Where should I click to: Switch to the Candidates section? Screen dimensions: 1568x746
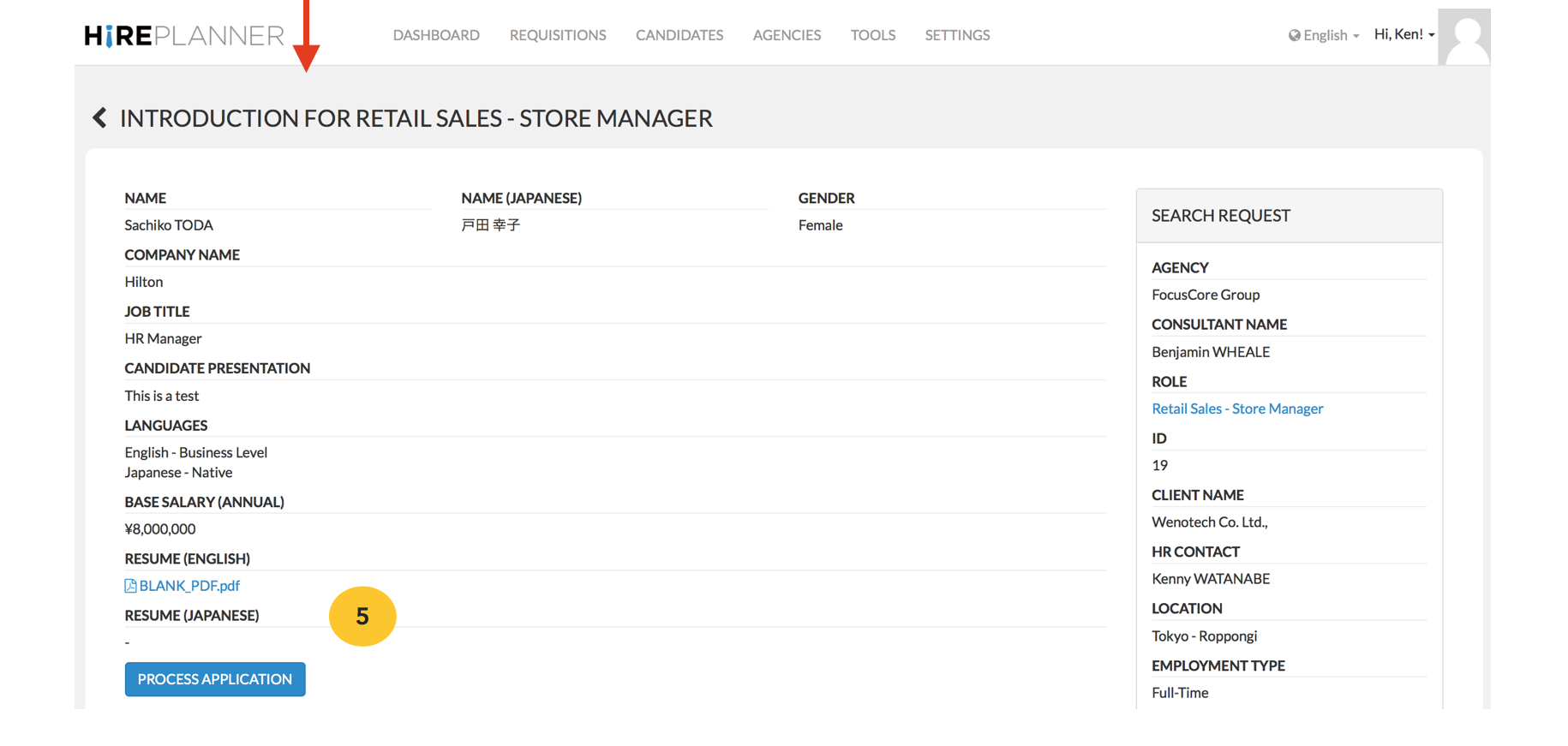point(679,35)
